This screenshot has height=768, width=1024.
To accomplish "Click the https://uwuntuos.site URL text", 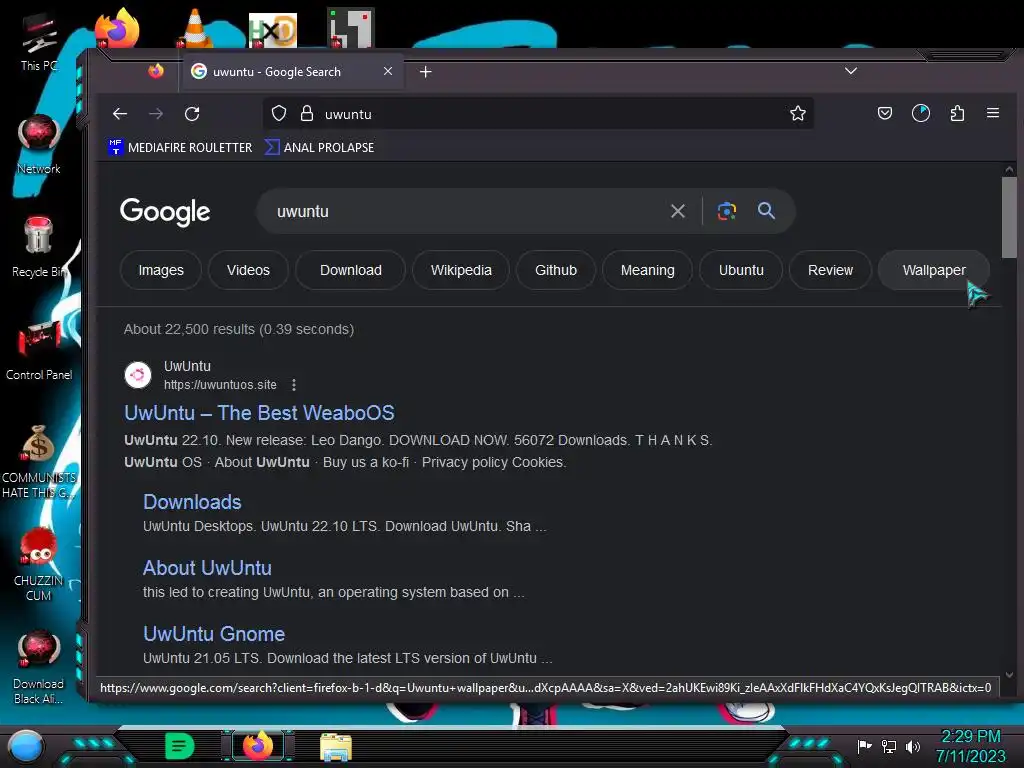I will coord(220,385).
